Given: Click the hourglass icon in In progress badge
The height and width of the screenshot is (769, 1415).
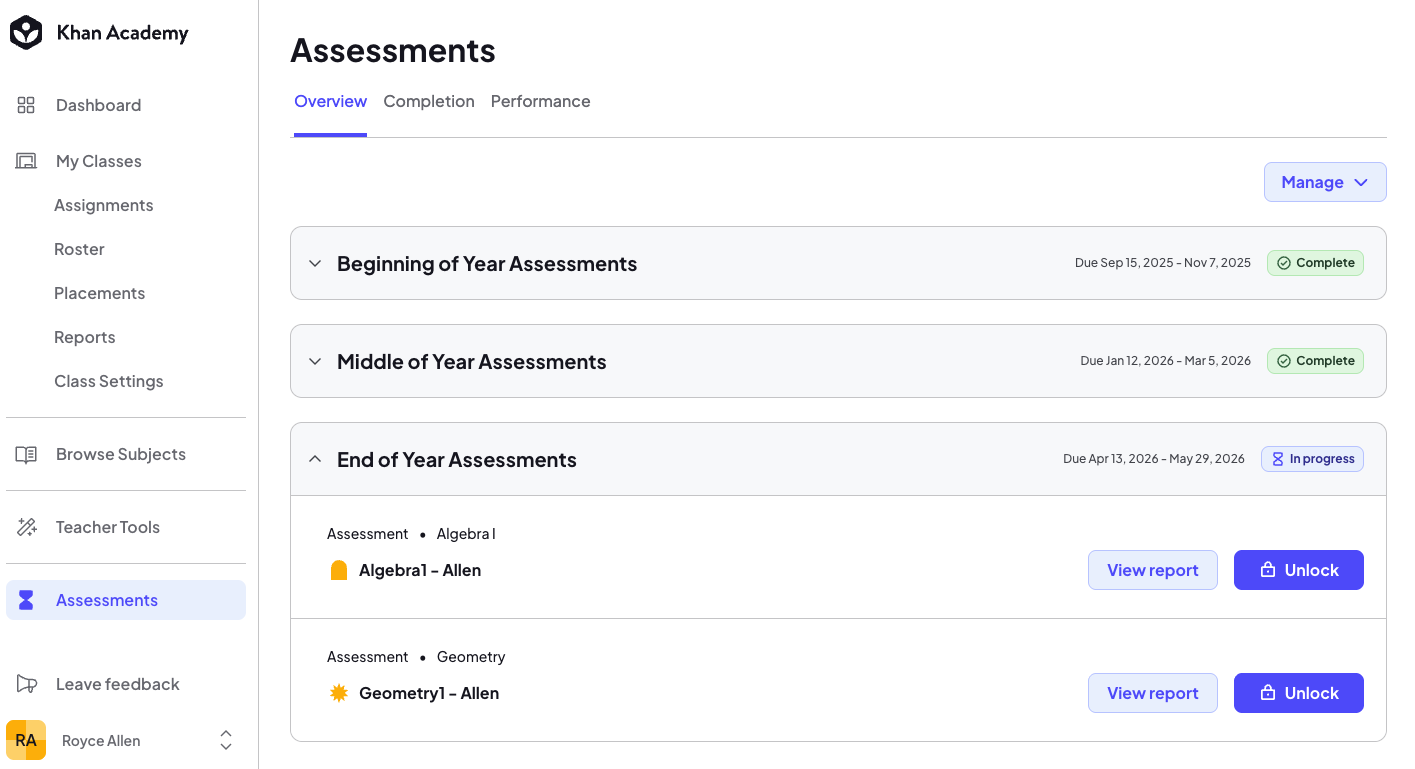Looking at the screenshot, I should coord(1278,459).
